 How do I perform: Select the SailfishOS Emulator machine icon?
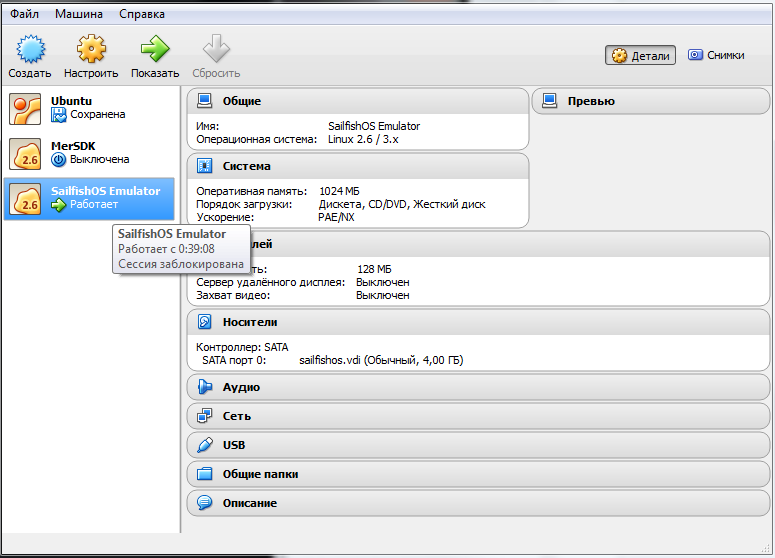(25, 199)
